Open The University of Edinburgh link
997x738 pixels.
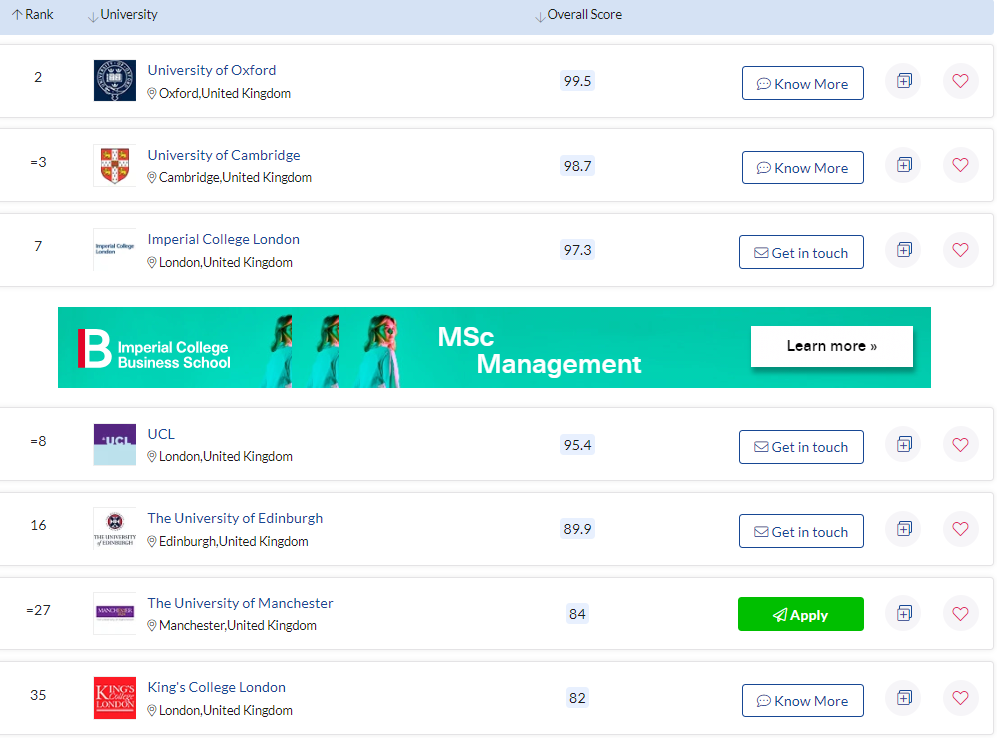point(235,518)
